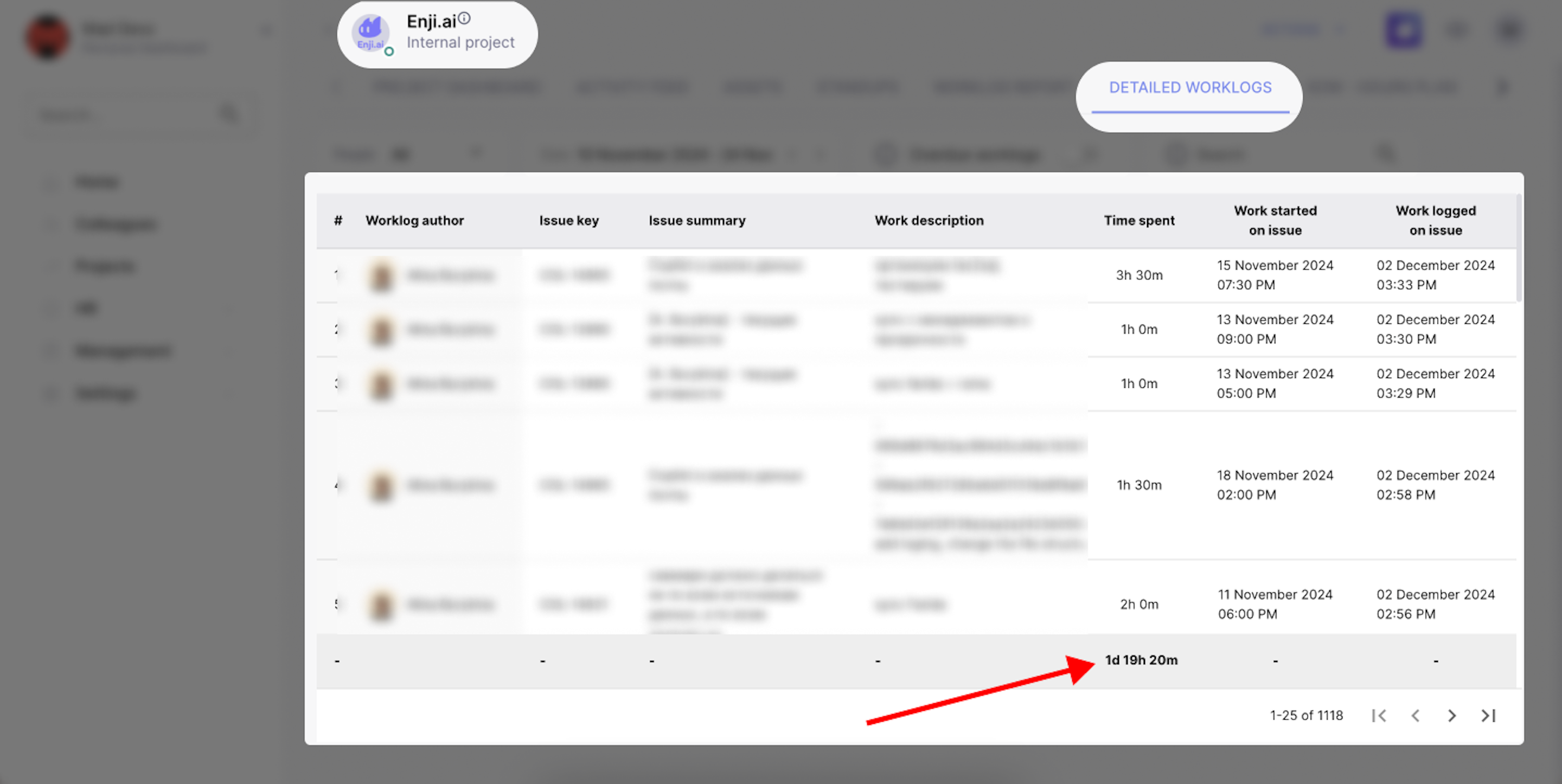Screen dimensions: 1562x784
Task: Select 1h 0m in the 09:00 PM row
Action: click(x=1140, y=329)
